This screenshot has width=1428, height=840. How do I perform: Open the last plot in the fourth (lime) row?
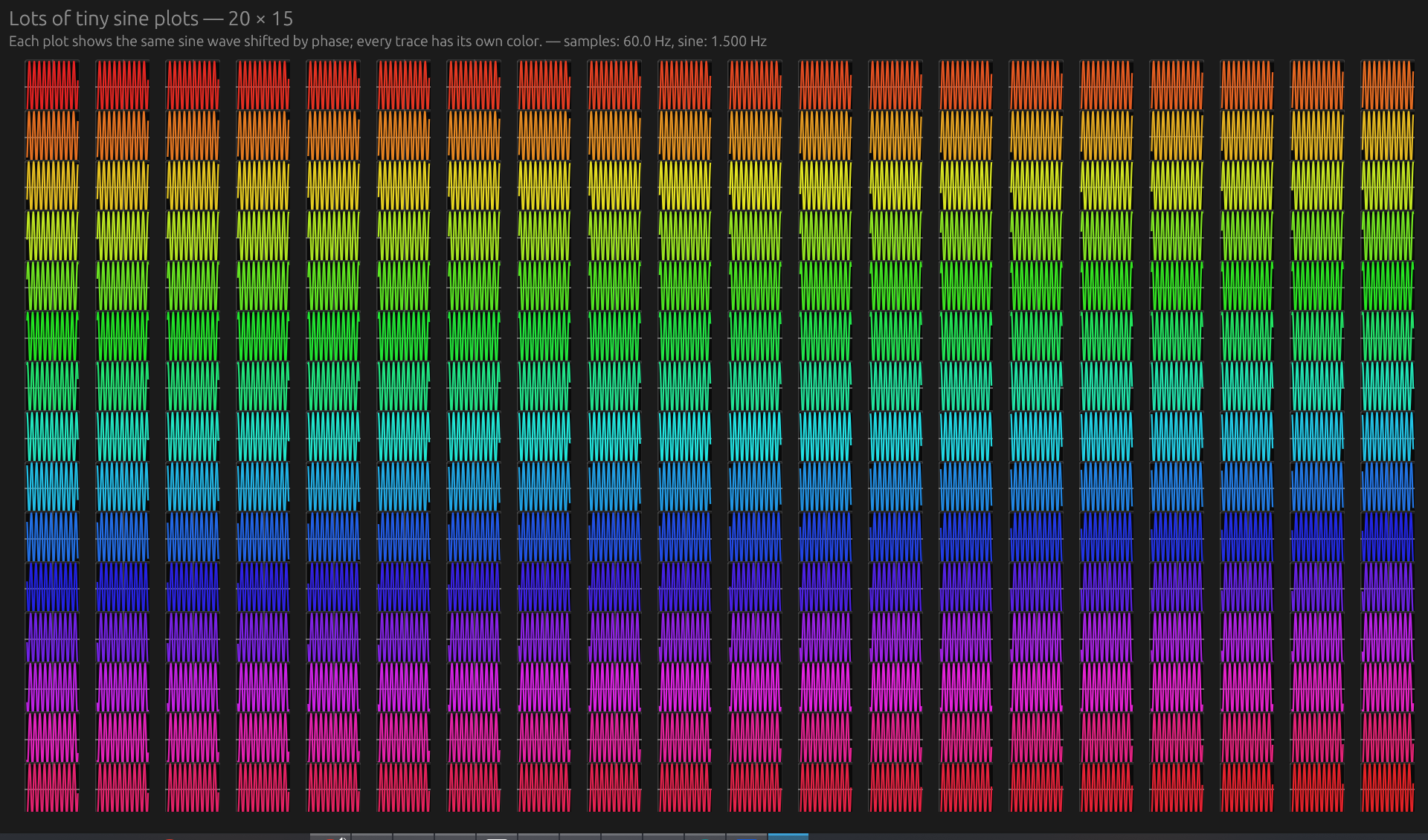pos(1388,236)
